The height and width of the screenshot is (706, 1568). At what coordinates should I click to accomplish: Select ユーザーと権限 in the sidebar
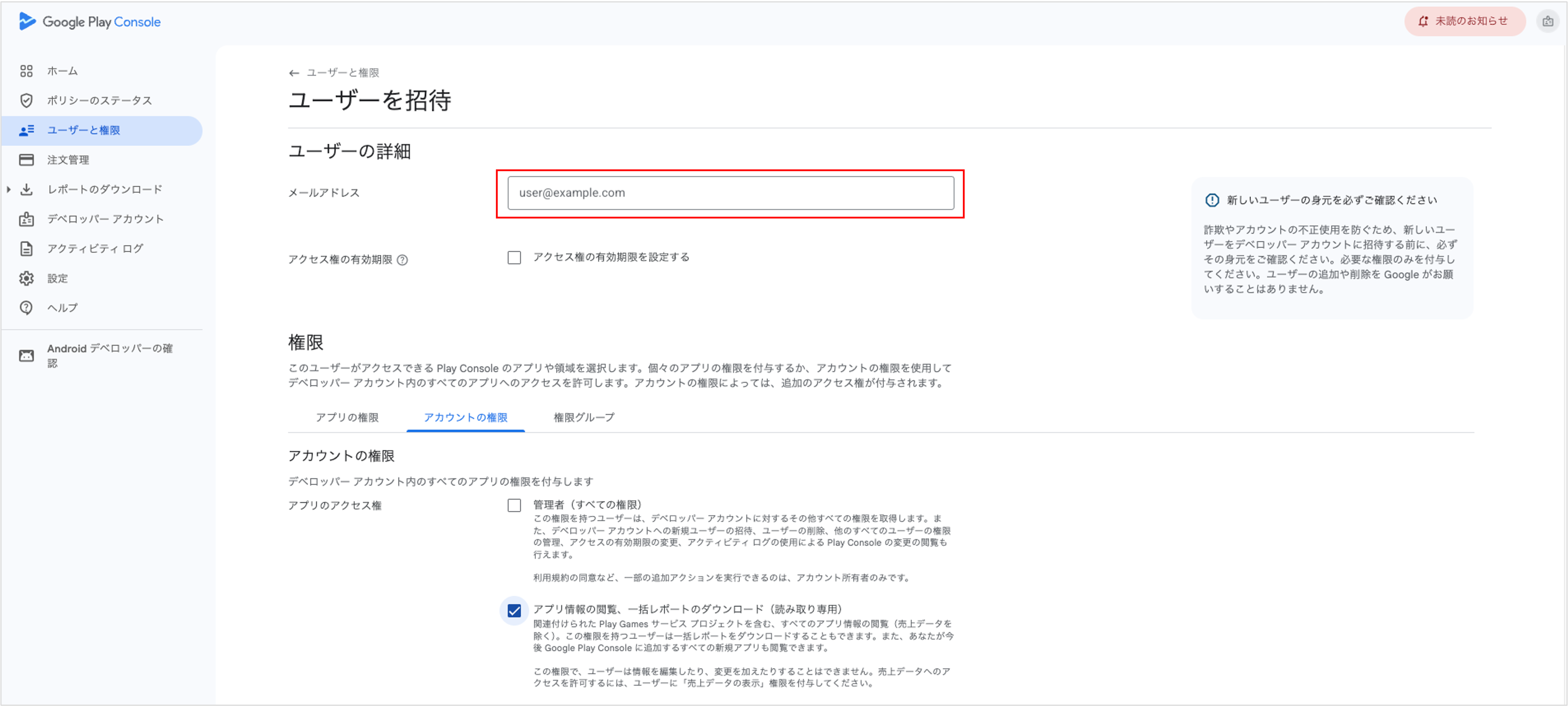point(102,130)
